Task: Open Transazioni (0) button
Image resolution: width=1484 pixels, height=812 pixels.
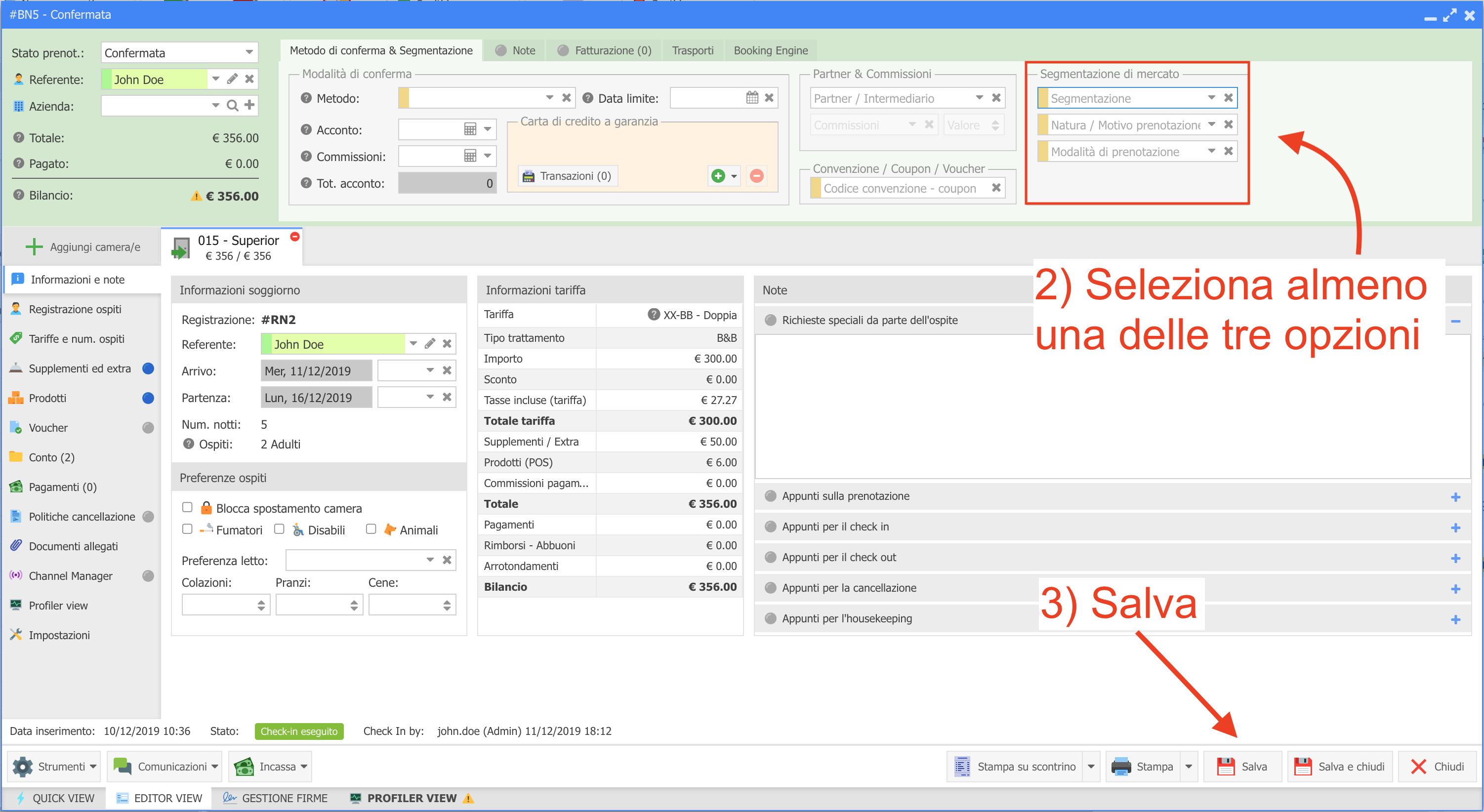Action: tap(568, 176)
